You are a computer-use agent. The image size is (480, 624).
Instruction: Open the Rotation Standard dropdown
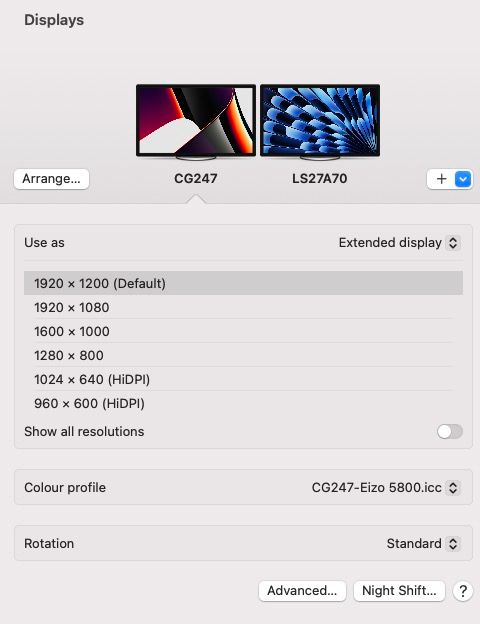pos(423,544)
